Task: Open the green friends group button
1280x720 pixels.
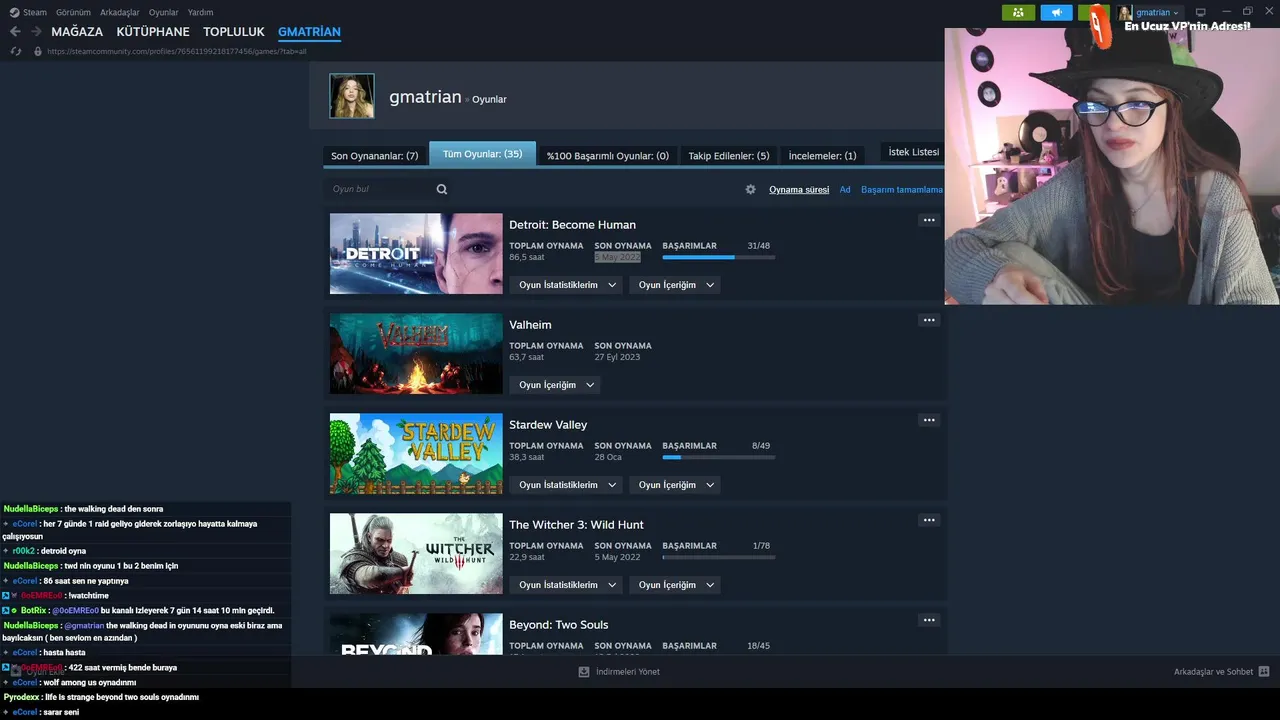Action: tap(1018, 12)
